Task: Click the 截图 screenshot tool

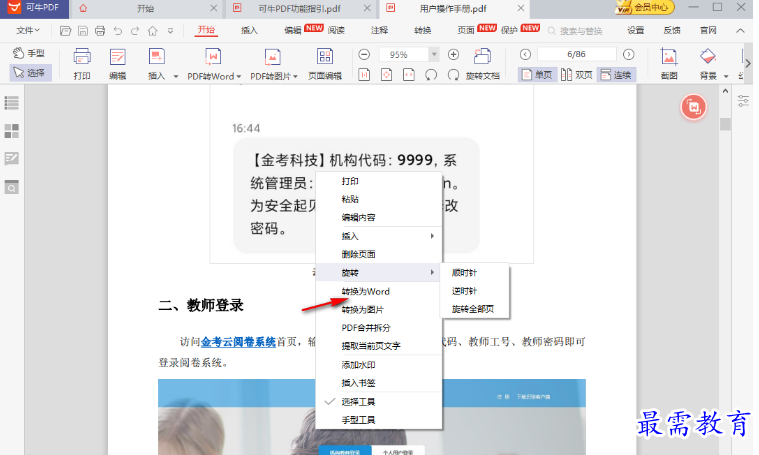Action: pyautogui.click(x=669, y=63)
